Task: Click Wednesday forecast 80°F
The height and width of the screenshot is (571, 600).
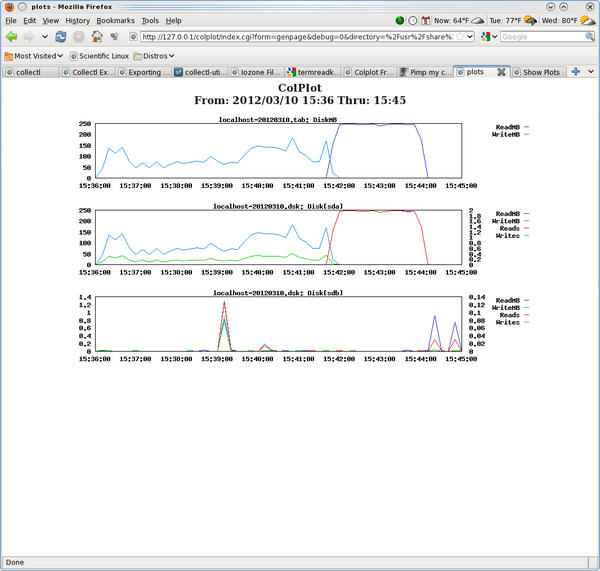Action: click(568, 21)
